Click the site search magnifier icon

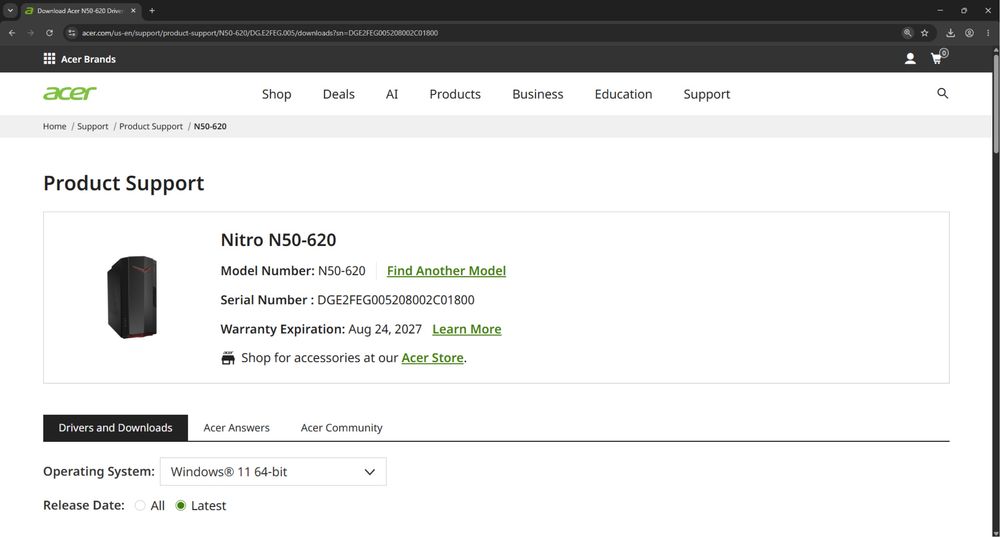[x=942, y=94]
